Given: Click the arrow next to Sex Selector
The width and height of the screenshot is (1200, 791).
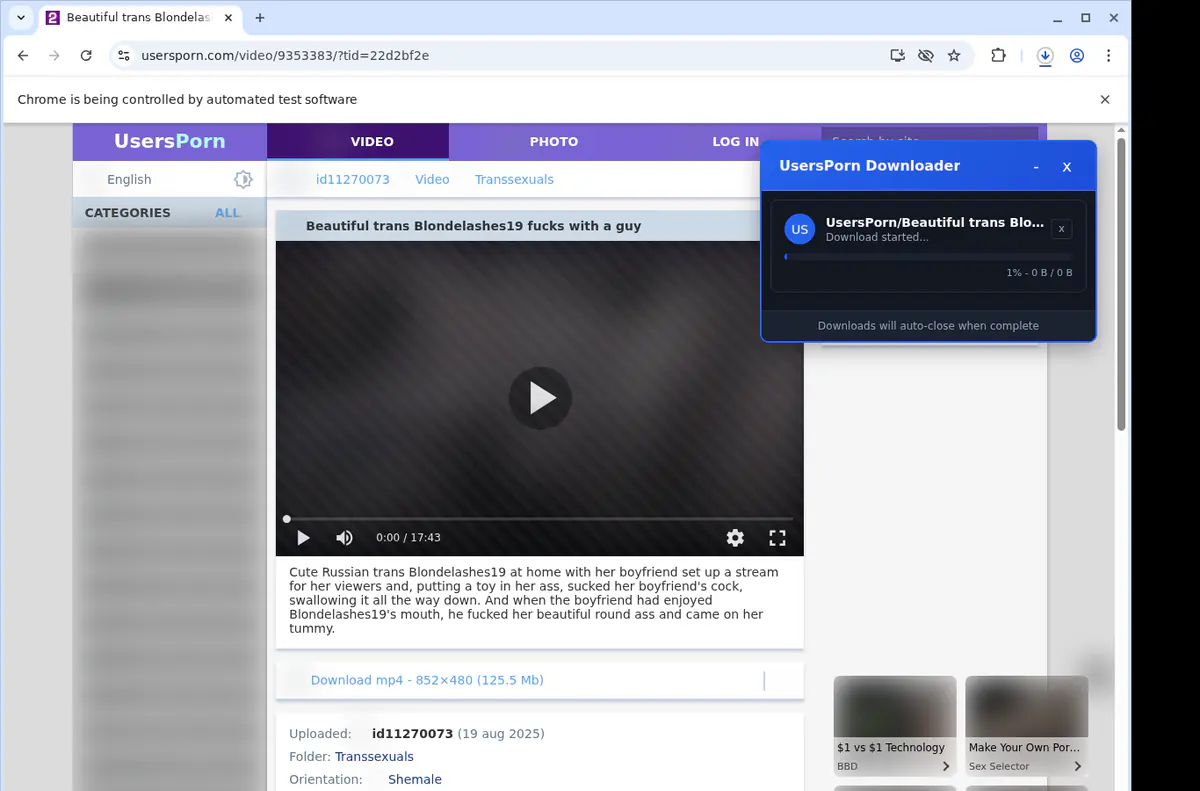Looking at the screenshot, I should tap(1078, 767).
